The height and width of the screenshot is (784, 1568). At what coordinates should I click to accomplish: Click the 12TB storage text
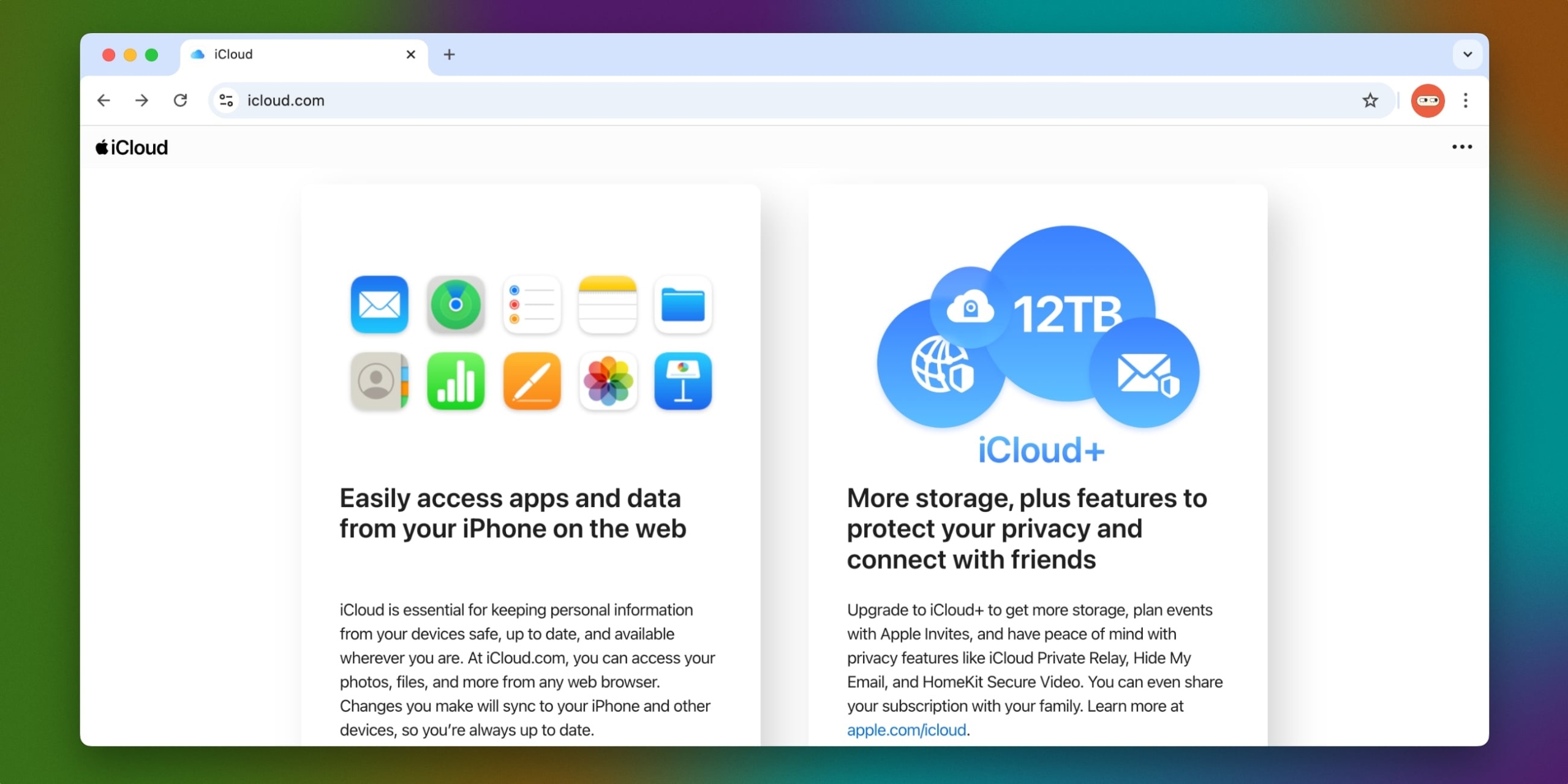[1068, 314]
